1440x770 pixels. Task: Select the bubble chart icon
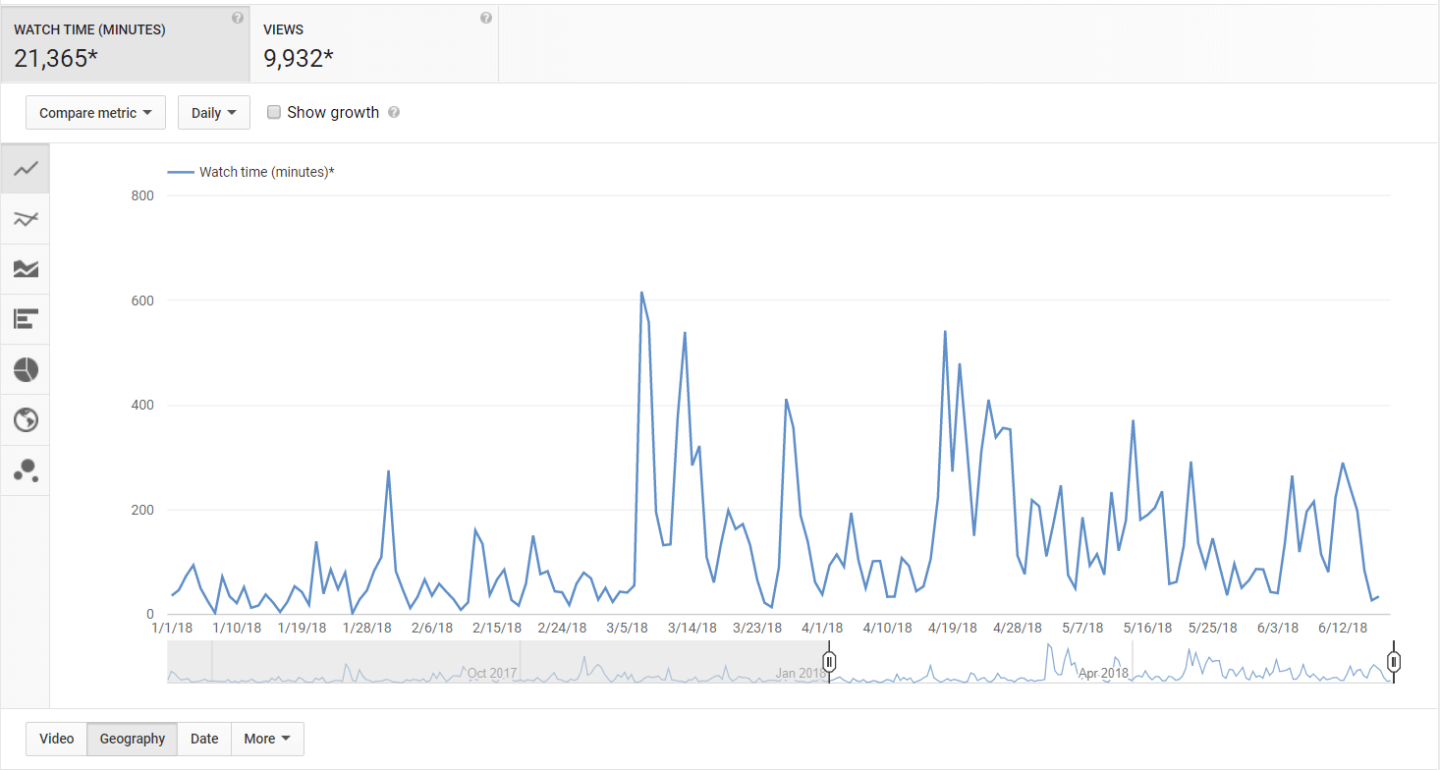pyautogui.click(x=26, y=471)
